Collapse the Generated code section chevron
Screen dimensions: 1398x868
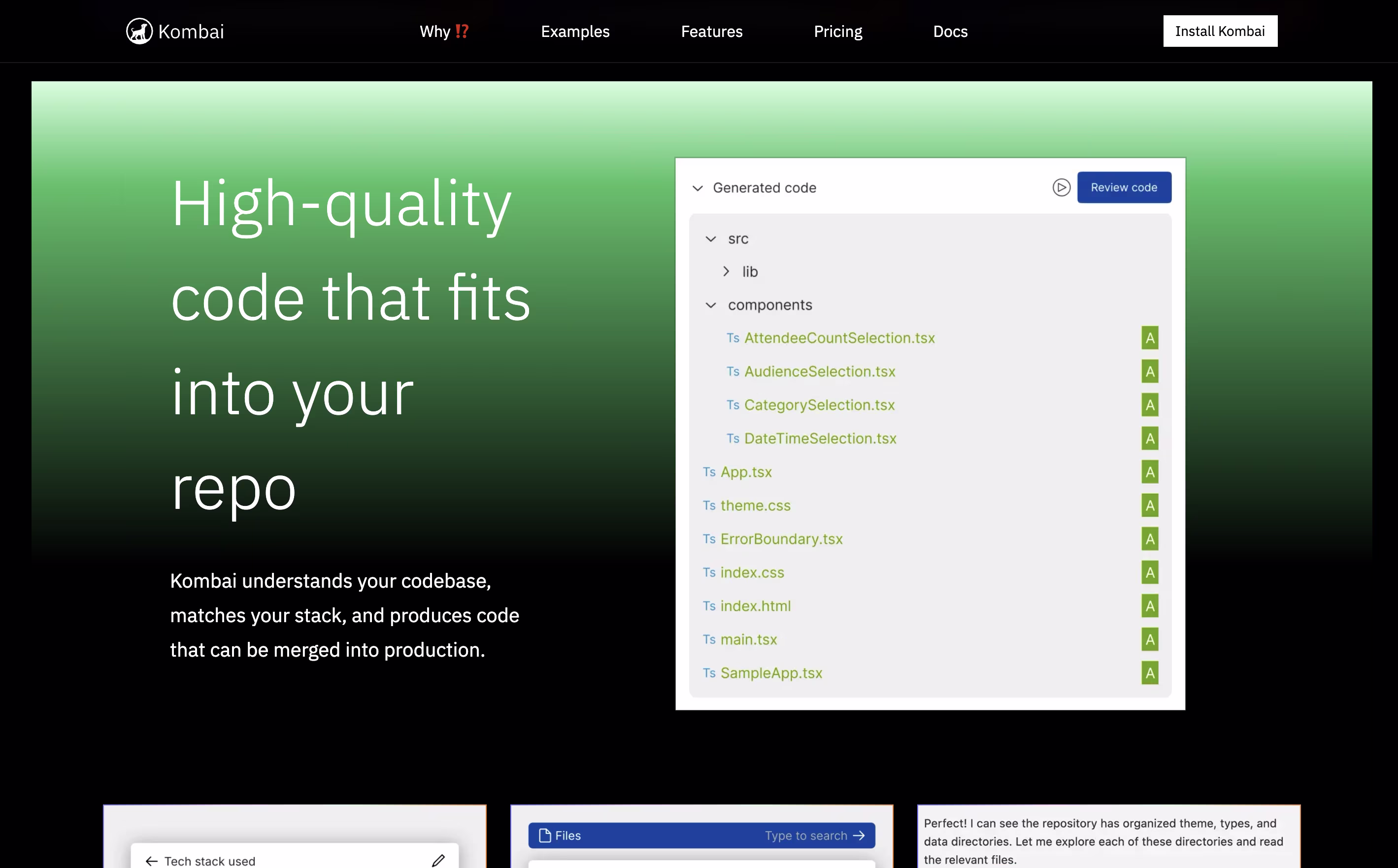point(698,188)
